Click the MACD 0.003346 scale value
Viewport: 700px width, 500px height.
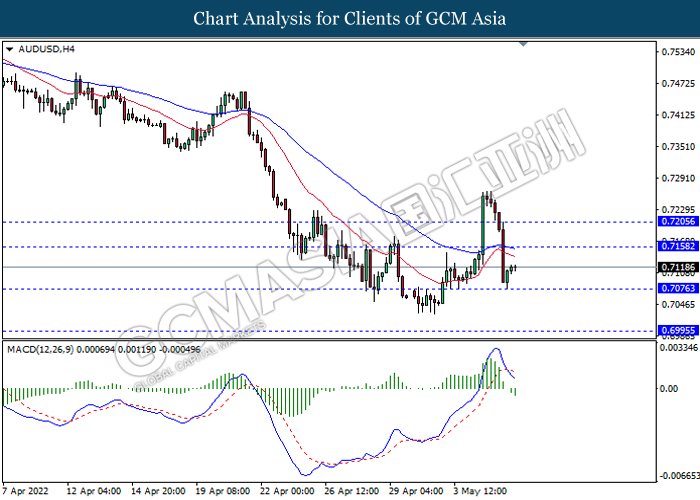(x=679, y=347)
